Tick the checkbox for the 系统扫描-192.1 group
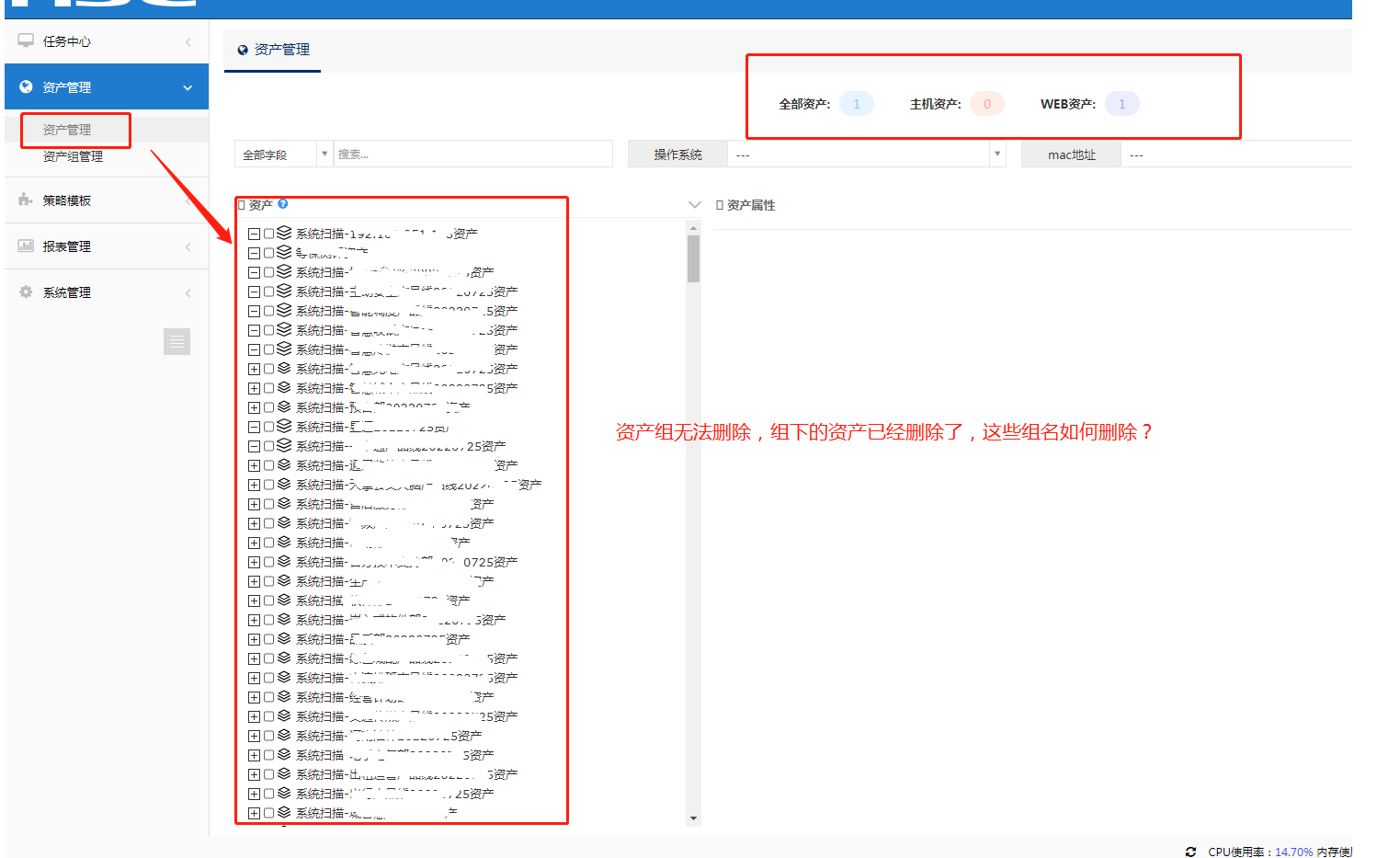The image size is (1400, 858). (x=268, y=234)
